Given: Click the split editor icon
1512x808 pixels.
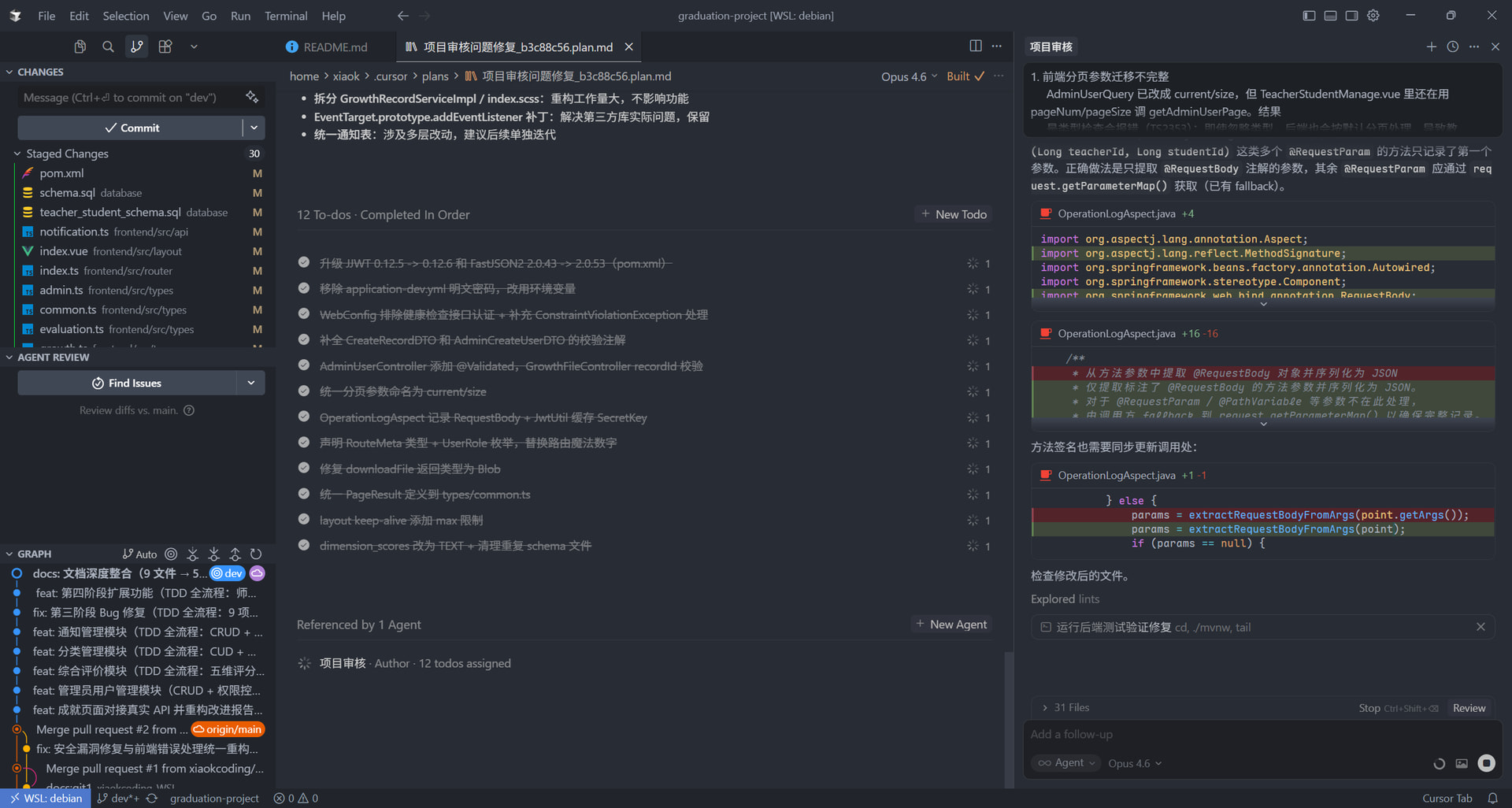Looking at the screenshot, I should pyautogui.click(x=975, y=46).
